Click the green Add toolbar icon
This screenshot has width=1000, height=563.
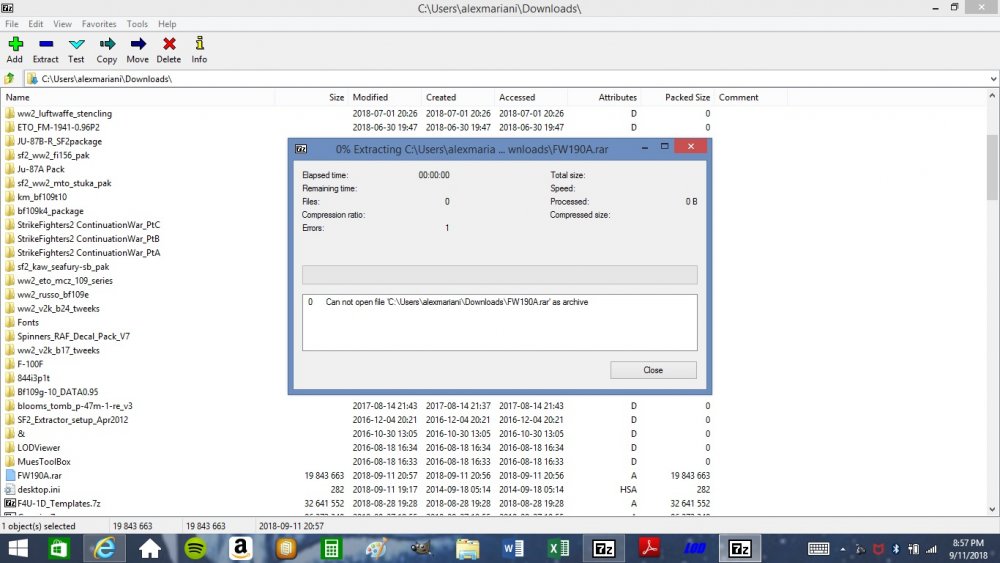click(x=15, y=45)
